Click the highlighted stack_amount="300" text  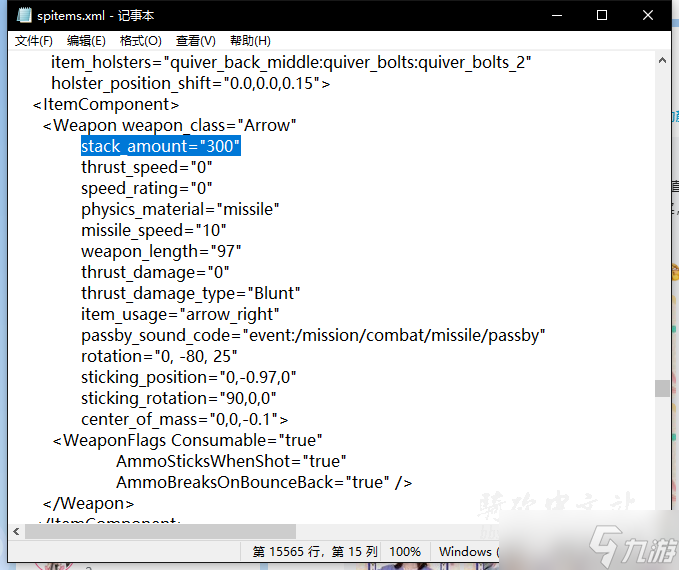pos(161,147)
